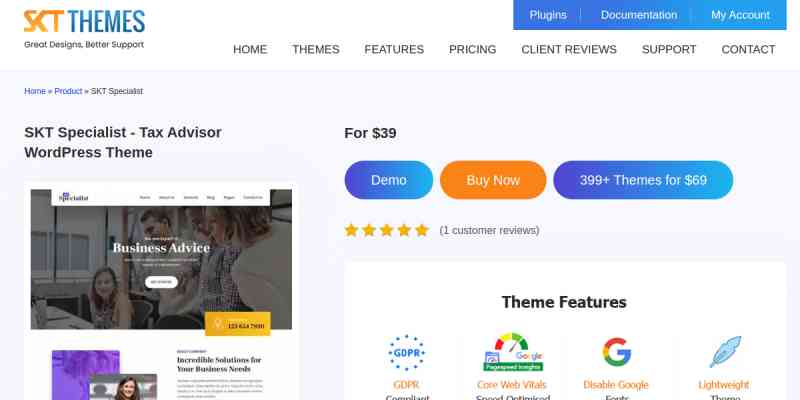Click the Lightweight feather icon

coord(725,352)
